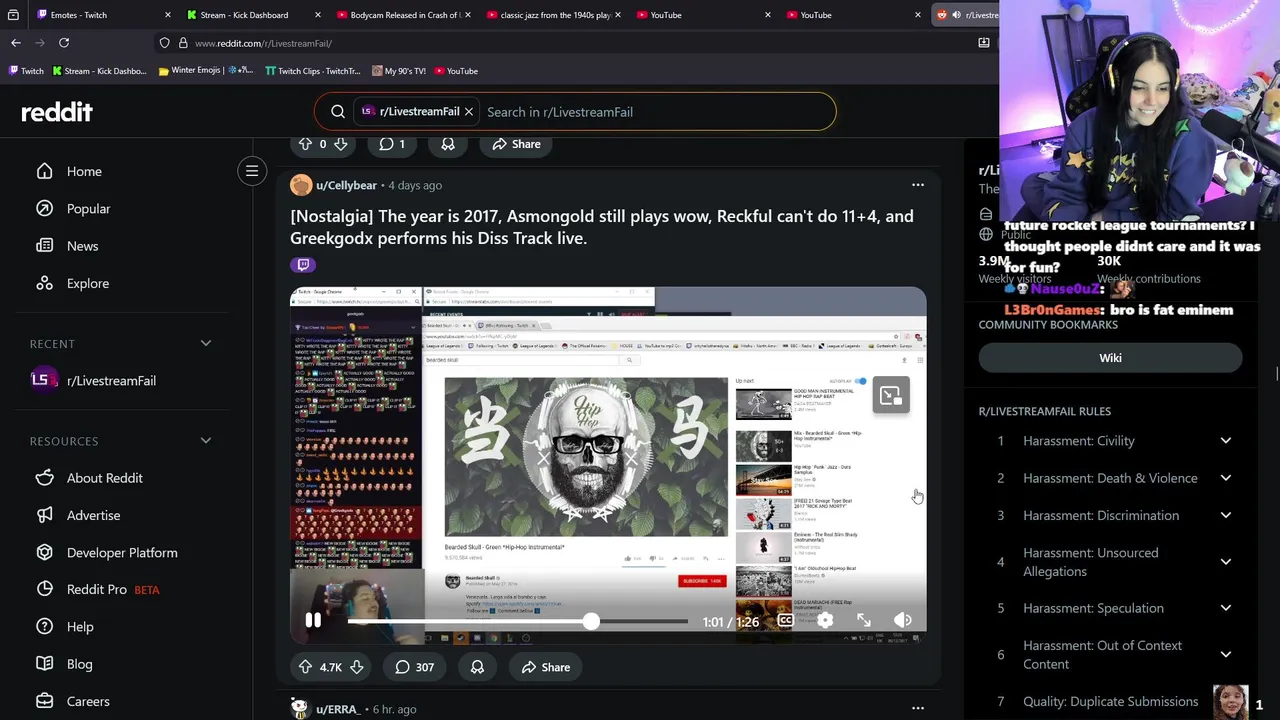Click the Reddit logo
1280x720 pixels.
(x=57, y=112)
